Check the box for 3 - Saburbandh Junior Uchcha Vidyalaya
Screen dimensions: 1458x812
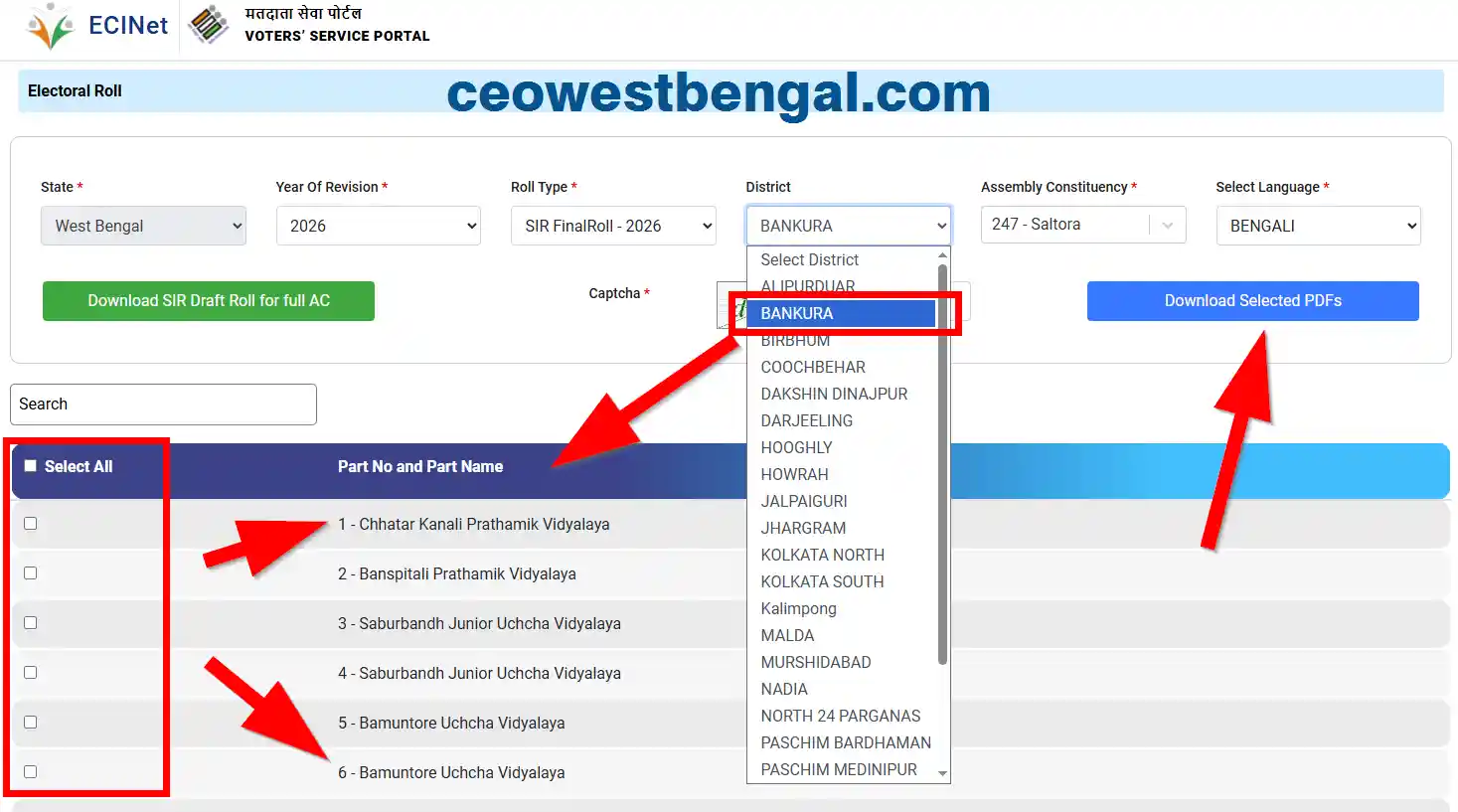tap(31, 623)
